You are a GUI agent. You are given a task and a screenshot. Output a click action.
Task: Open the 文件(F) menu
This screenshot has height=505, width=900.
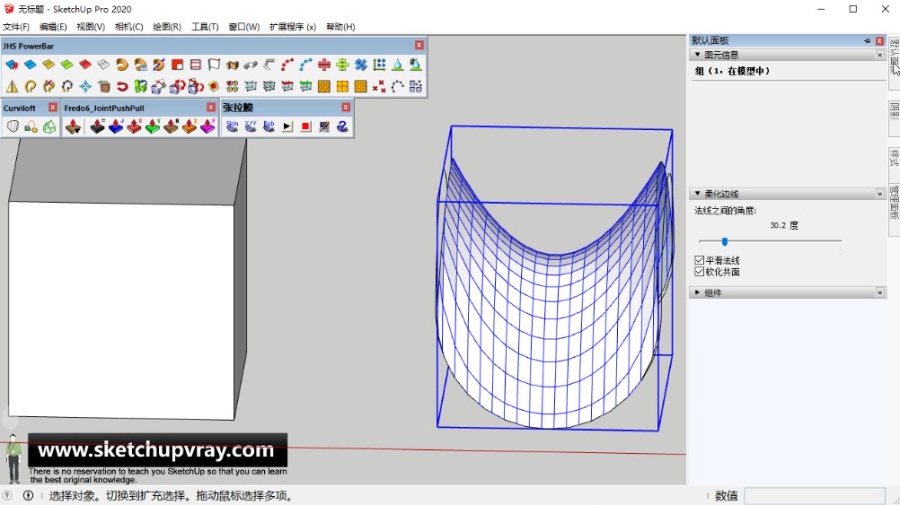[x=16, y=27]
